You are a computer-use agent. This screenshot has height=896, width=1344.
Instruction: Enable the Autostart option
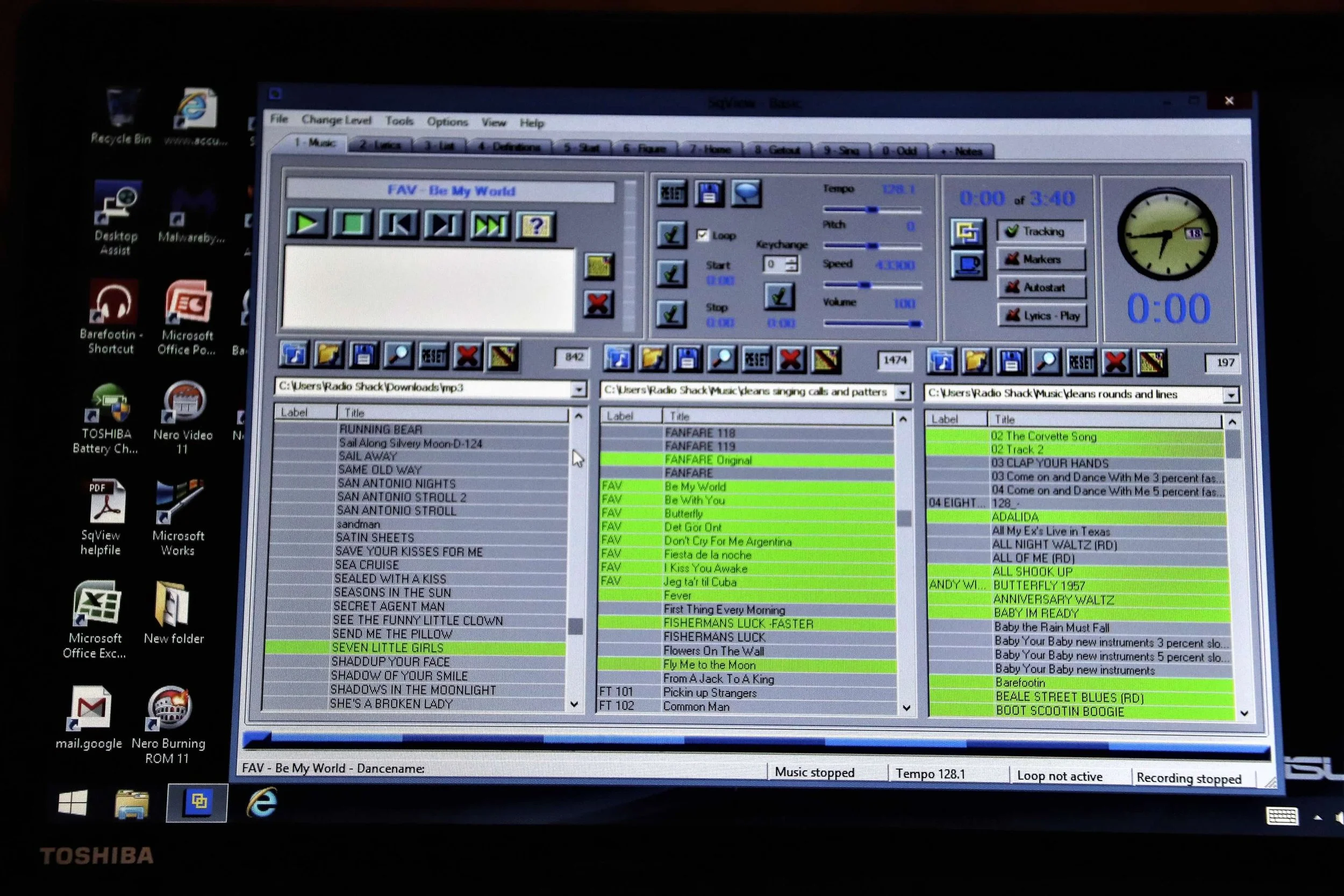[1041, 287]
